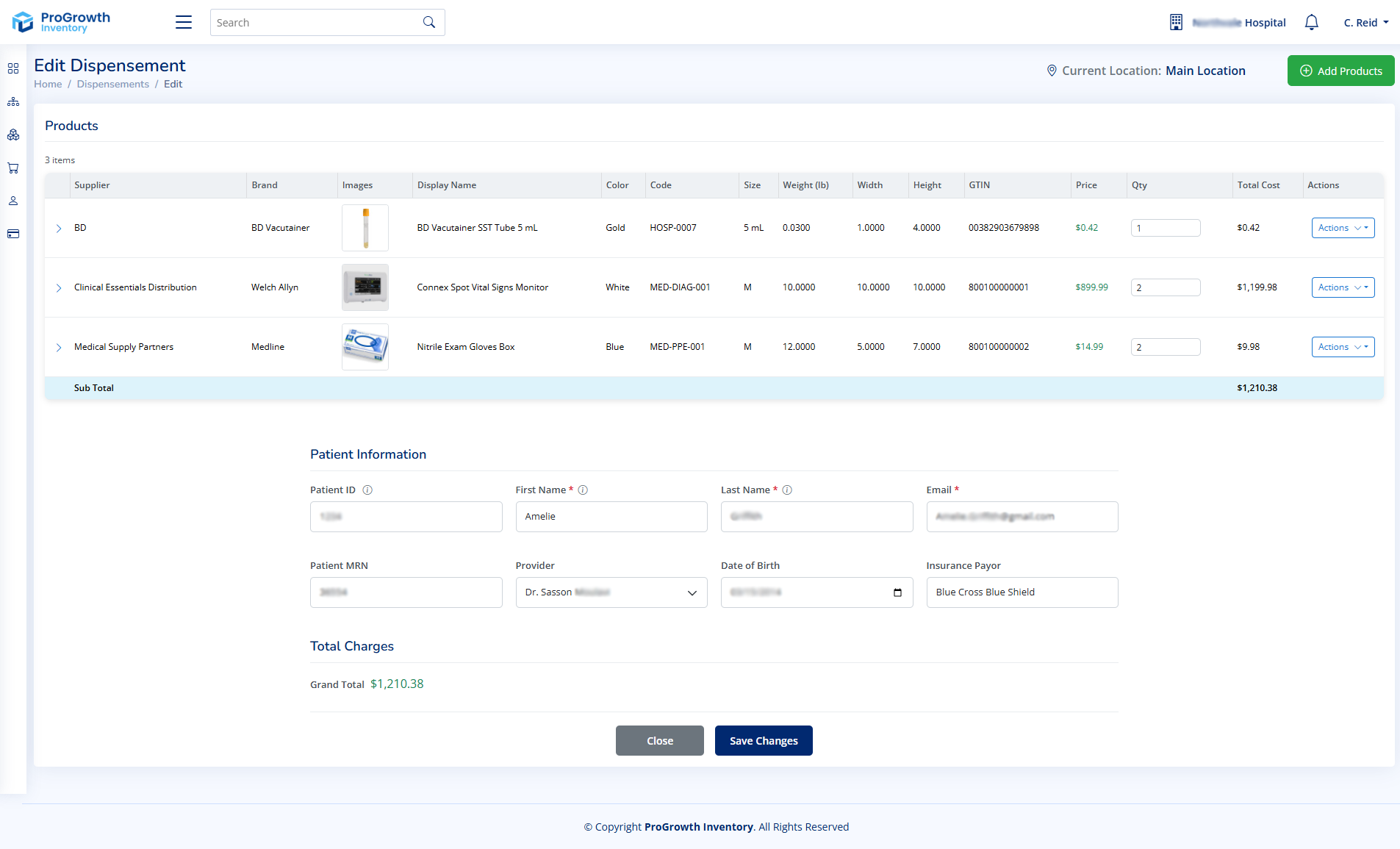Open the C. Reid account menu

1366,23
